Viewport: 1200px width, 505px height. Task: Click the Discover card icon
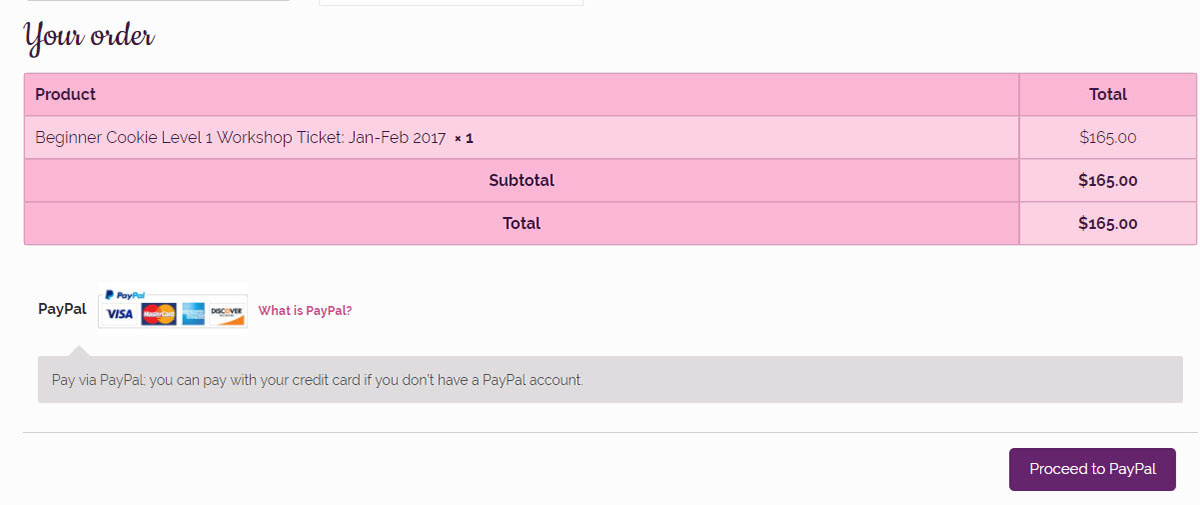tap(227, 314)
